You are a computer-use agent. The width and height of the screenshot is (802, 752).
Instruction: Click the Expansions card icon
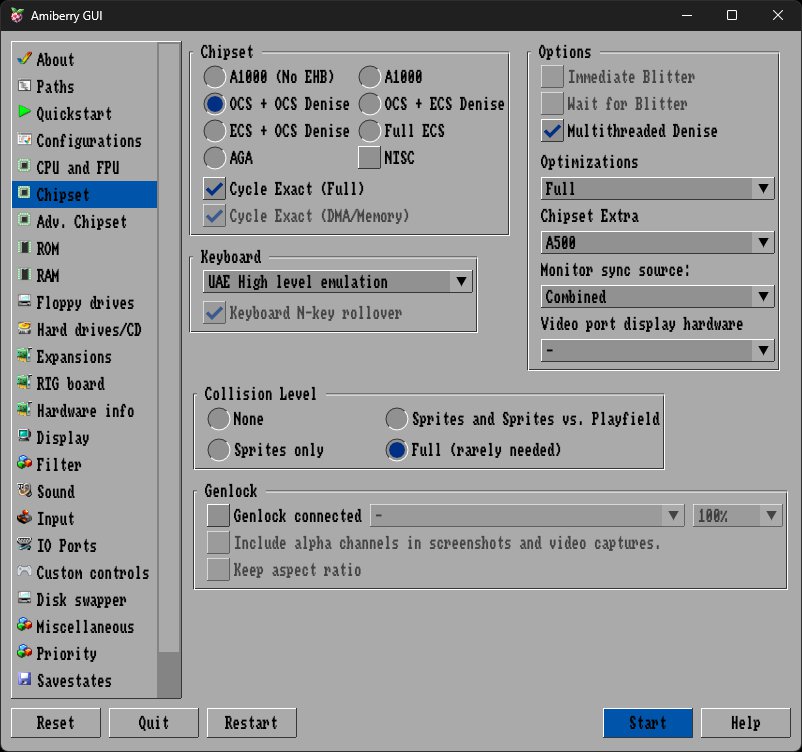click(x=24, y=355)
